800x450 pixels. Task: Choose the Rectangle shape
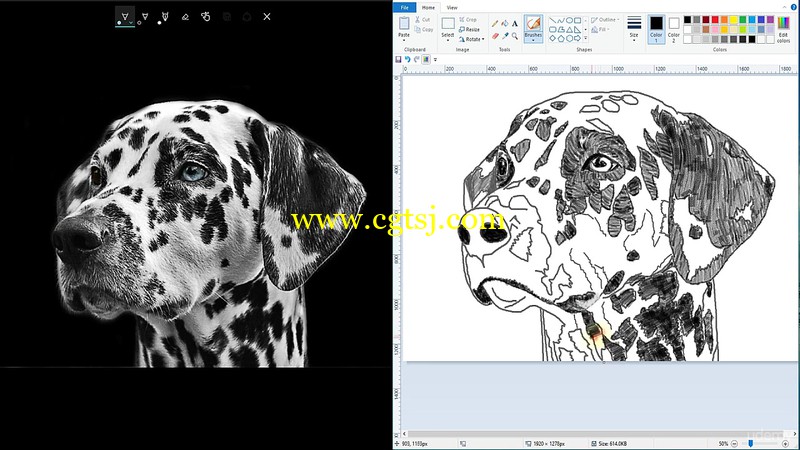click(x=578, y=20)
